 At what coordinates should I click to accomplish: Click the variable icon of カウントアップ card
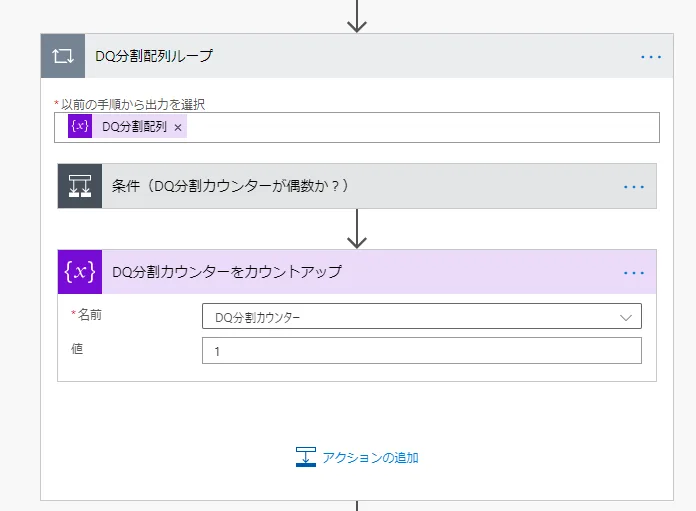80,272
